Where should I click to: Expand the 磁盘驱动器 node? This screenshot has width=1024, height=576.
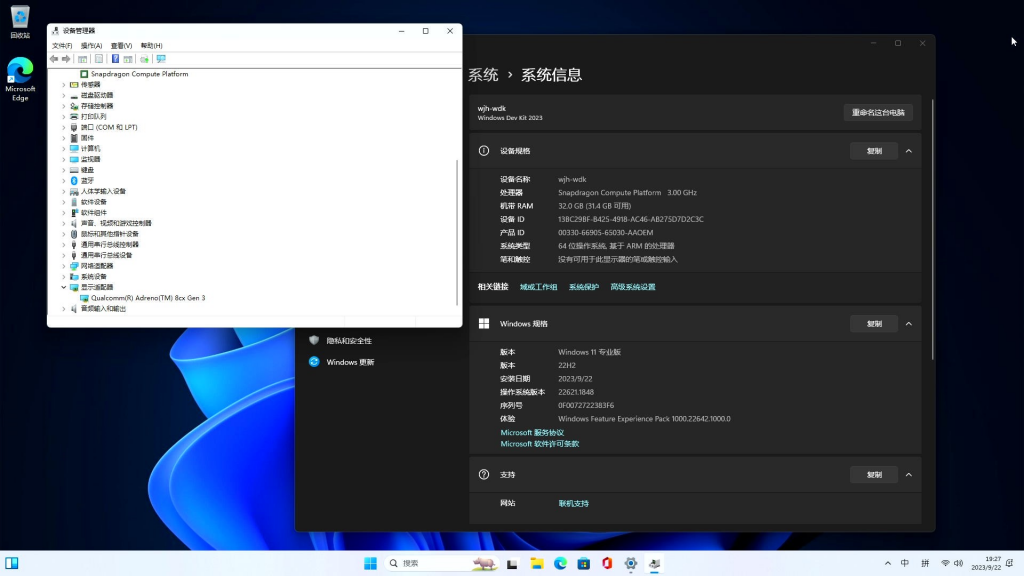pos(63,95)
